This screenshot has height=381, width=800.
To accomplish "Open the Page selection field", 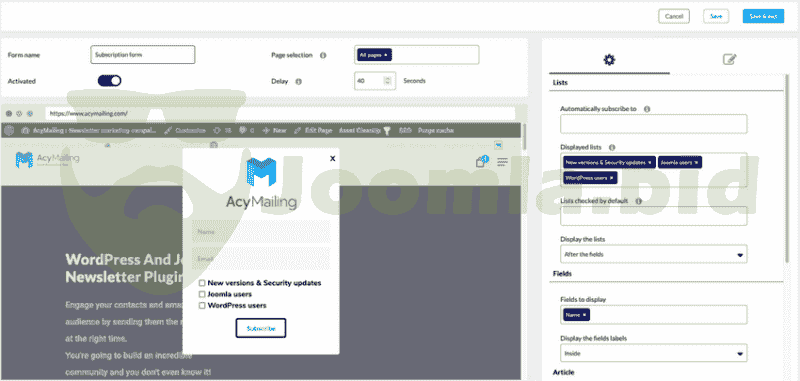I will (x=417, y=55).
